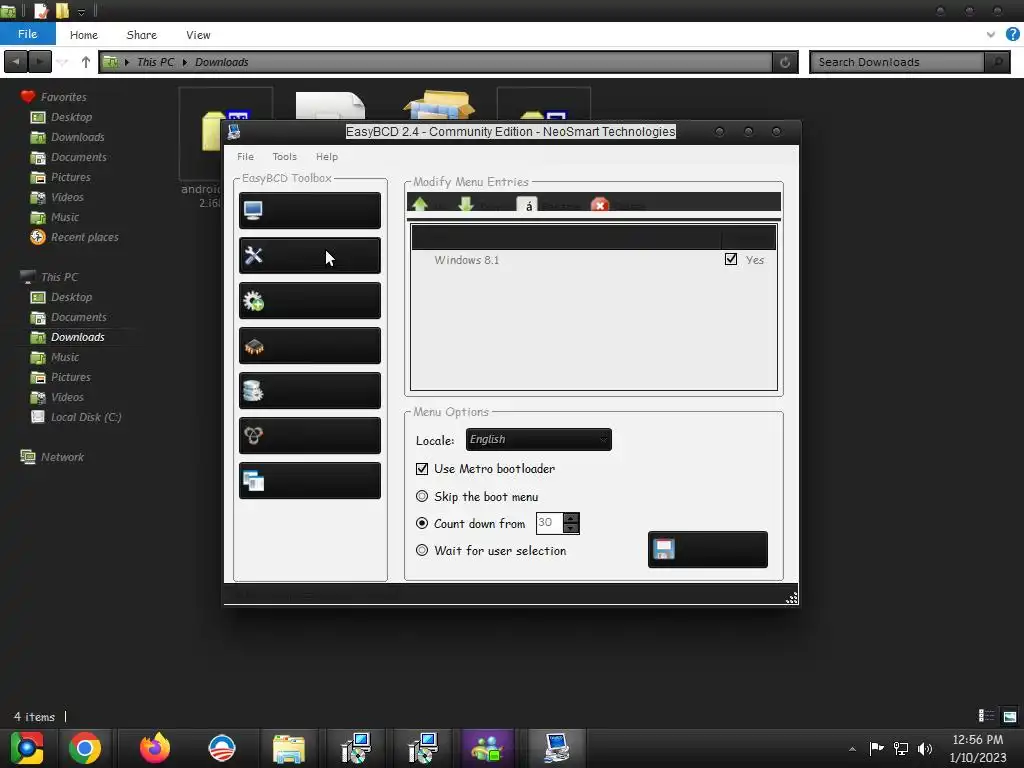Open network tray icon
The image size is (1024, 768).
pyautogui.click(x=901, y=748)
